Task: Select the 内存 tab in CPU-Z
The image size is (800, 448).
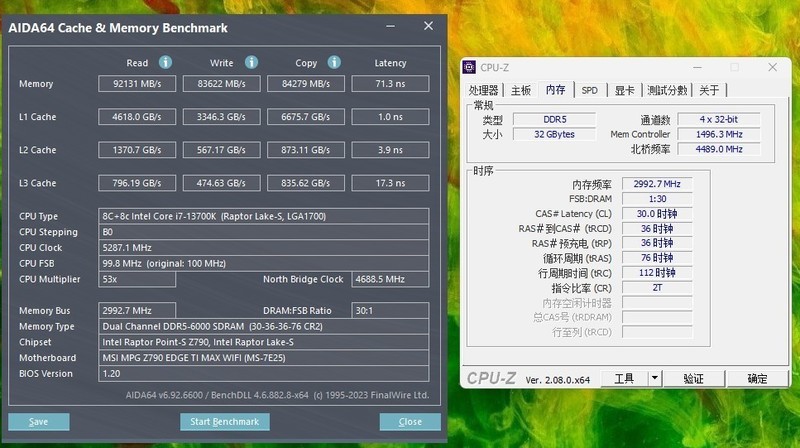Action: pos(556,89)
